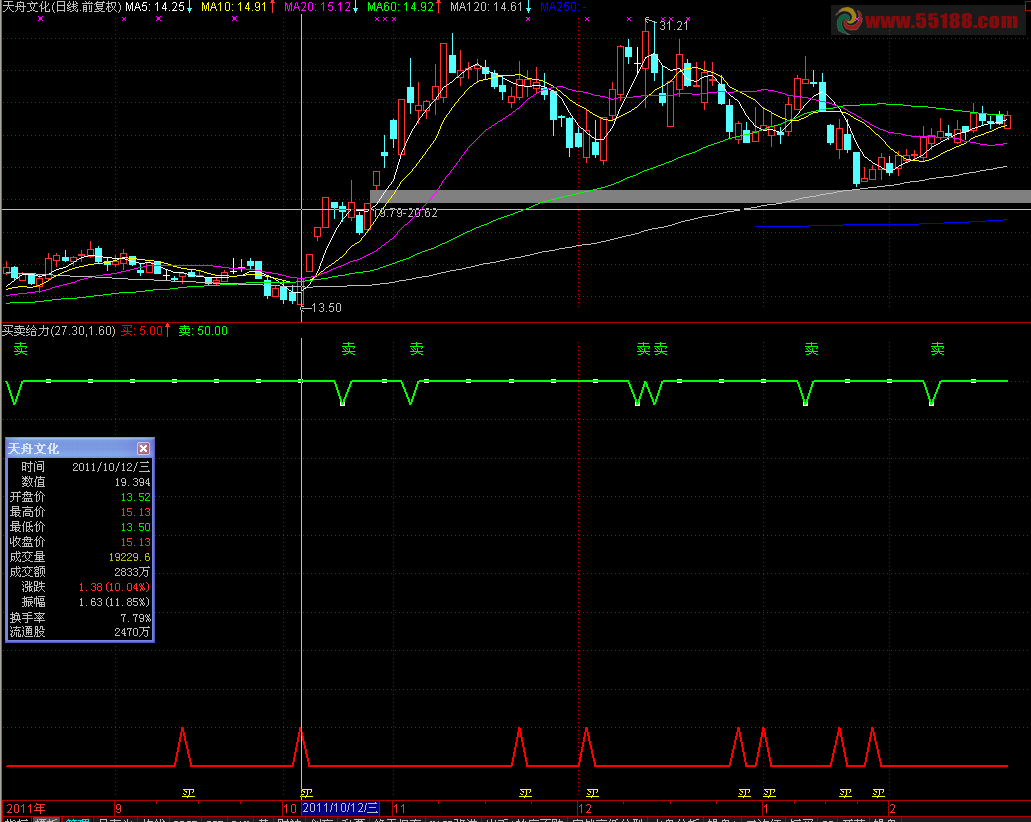Click the 19.79-20.62 gap price label
This screenshot has height=822, width=1031.
404,212
